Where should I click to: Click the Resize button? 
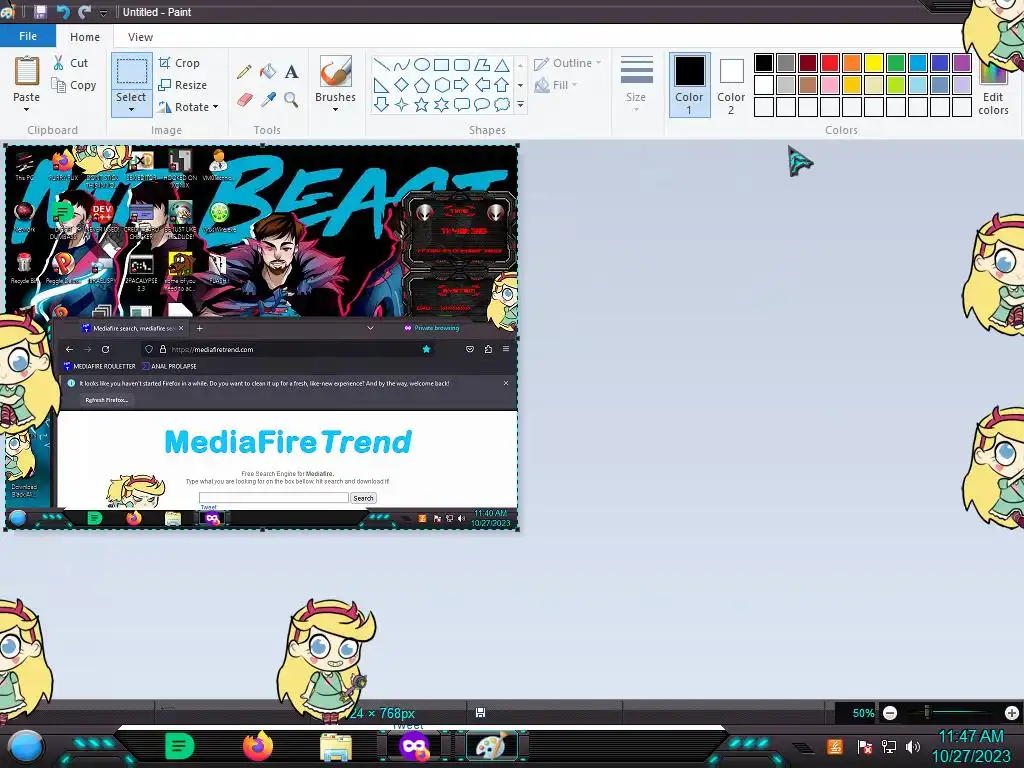click(183, 85)
